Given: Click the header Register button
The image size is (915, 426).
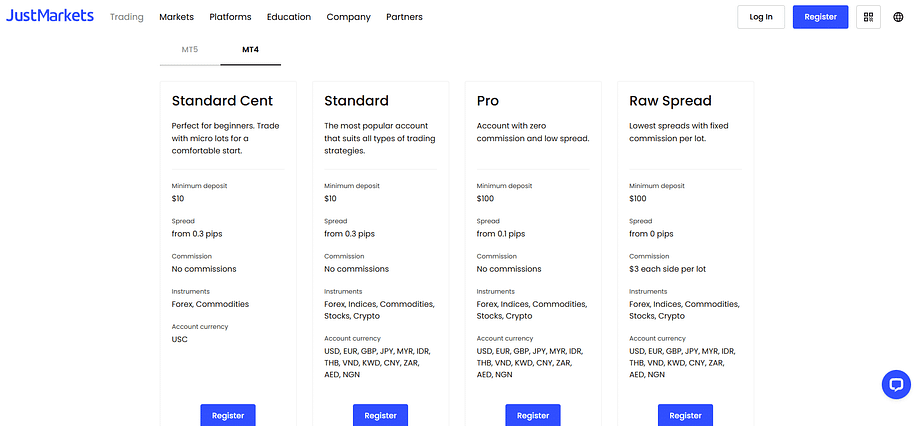Looking at the screenshot, I should [x=820, y=17].
